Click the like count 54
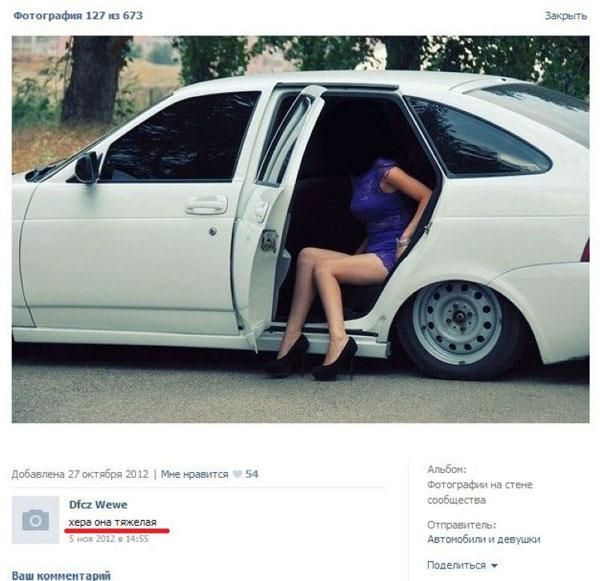The height and width of the screenshot is (581, 600). (252, 474)
